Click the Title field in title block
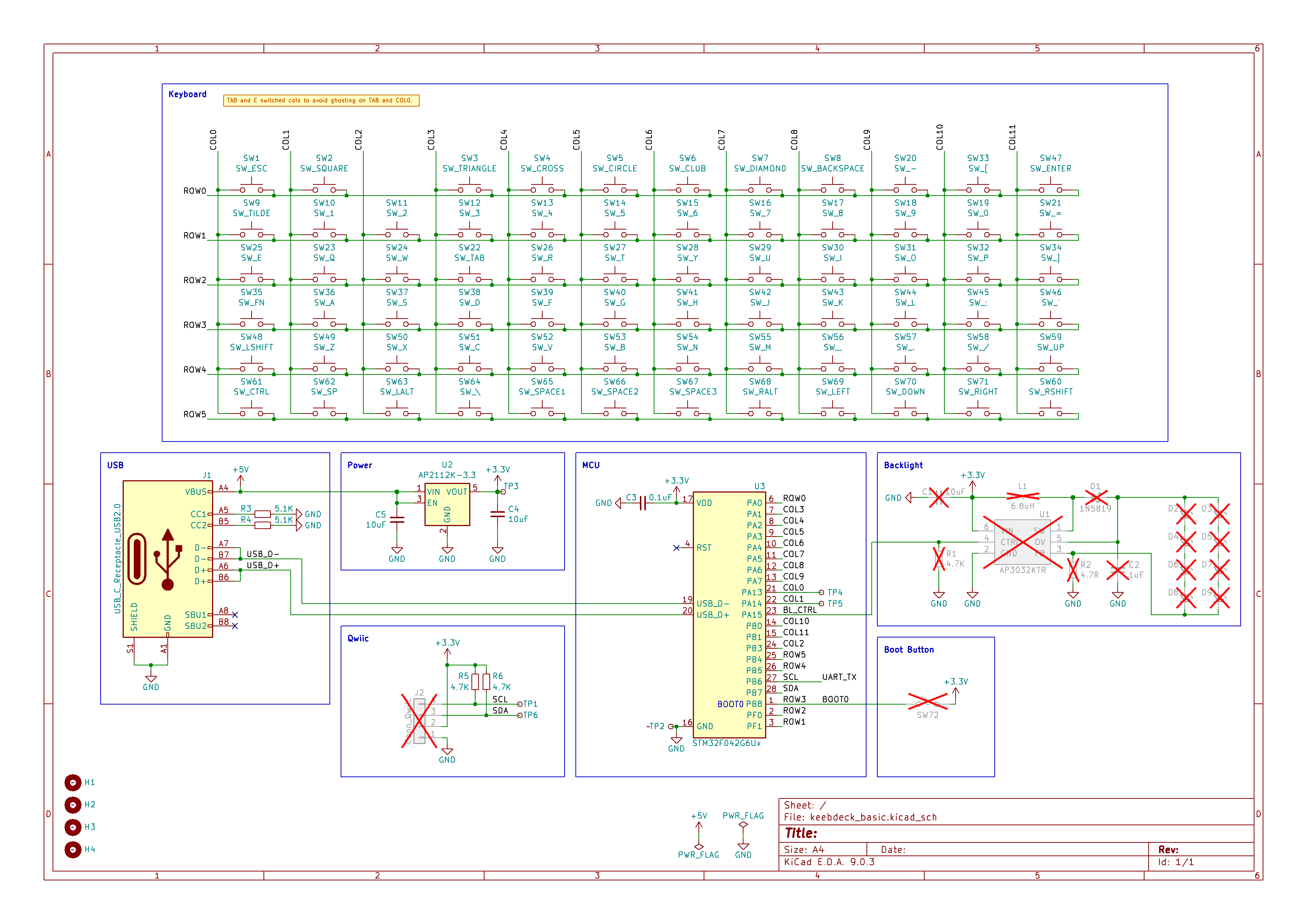Viewport: 1307px width, 924px height. point(801,833)
